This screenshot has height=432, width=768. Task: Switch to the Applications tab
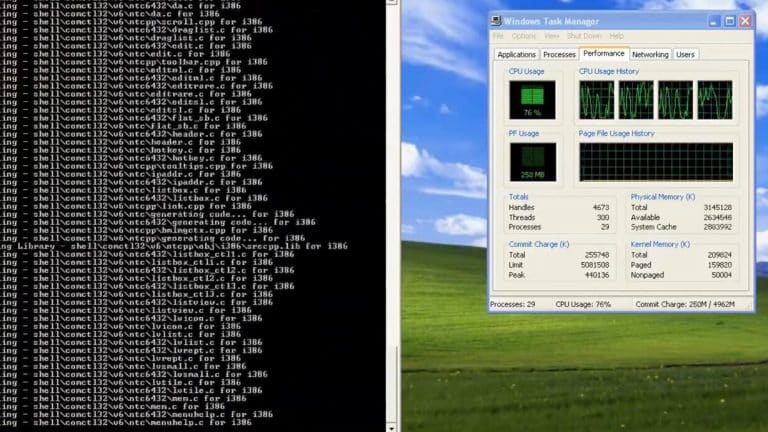point(516,55)
